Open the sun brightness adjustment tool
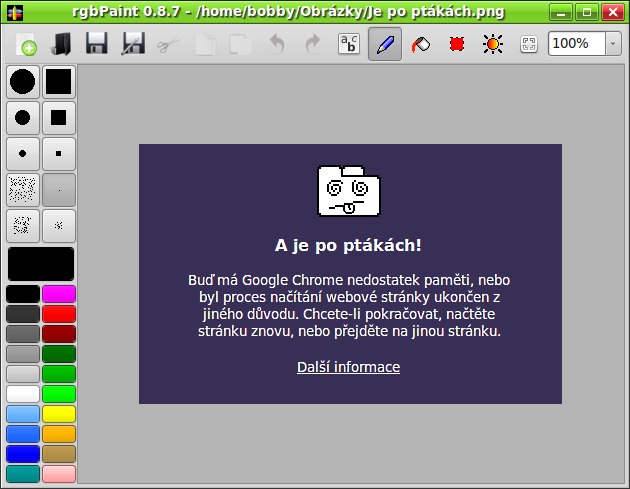The image size is (630, 489). pyautogui.click(x=493, y=44)
